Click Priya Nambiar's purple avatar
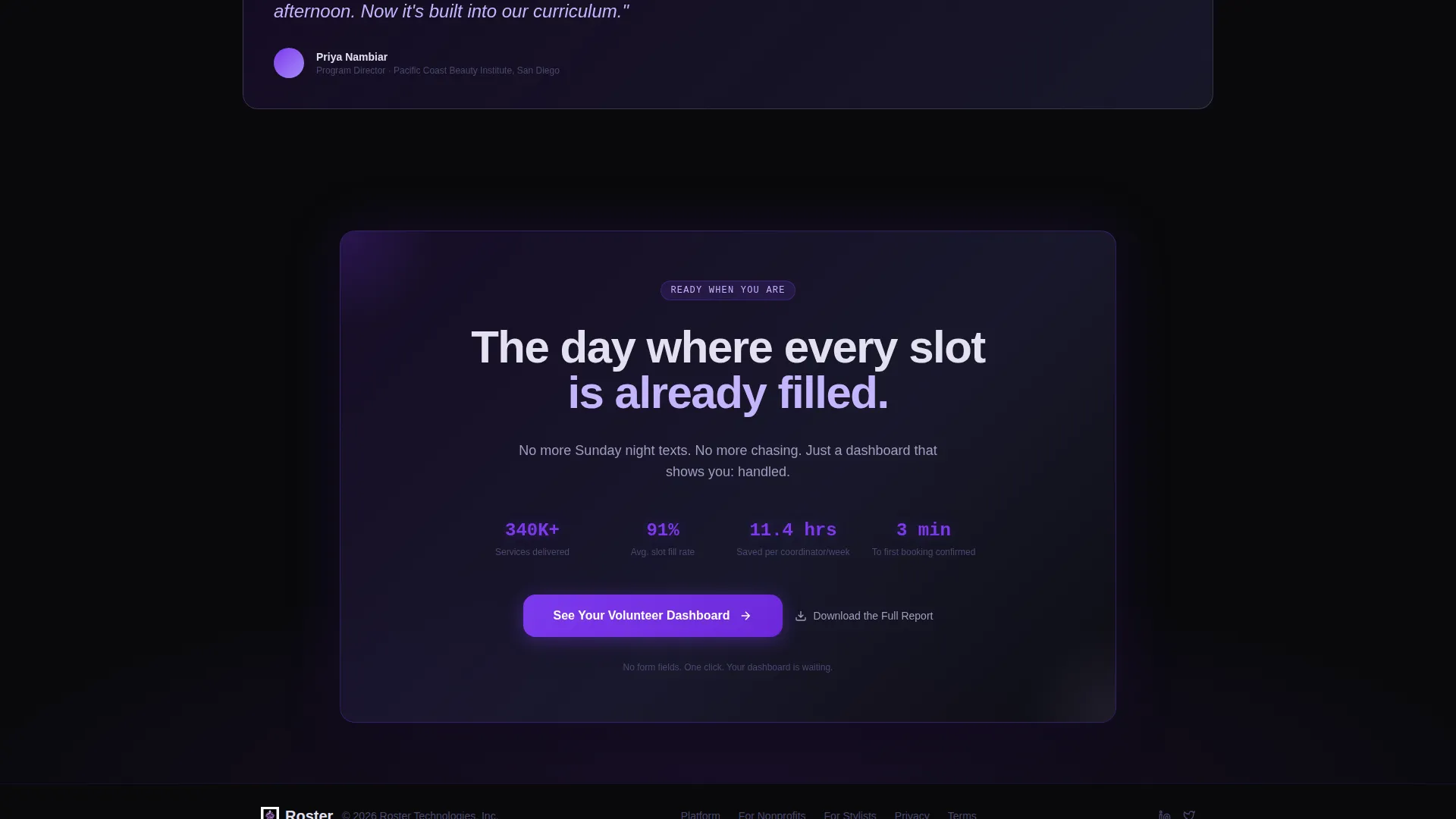 (289, 63)
